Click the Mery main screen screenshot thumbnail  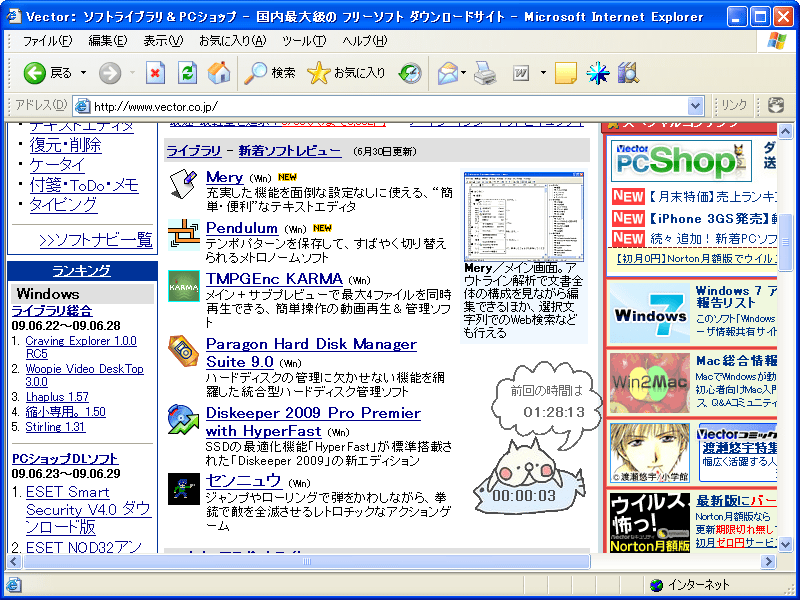click(x=524, y=216)
